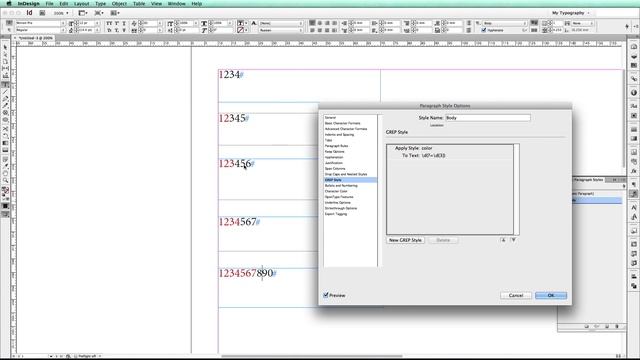The image size is (640, 360).
Task: Open the language dropdown
Action: tap(281, 30)
